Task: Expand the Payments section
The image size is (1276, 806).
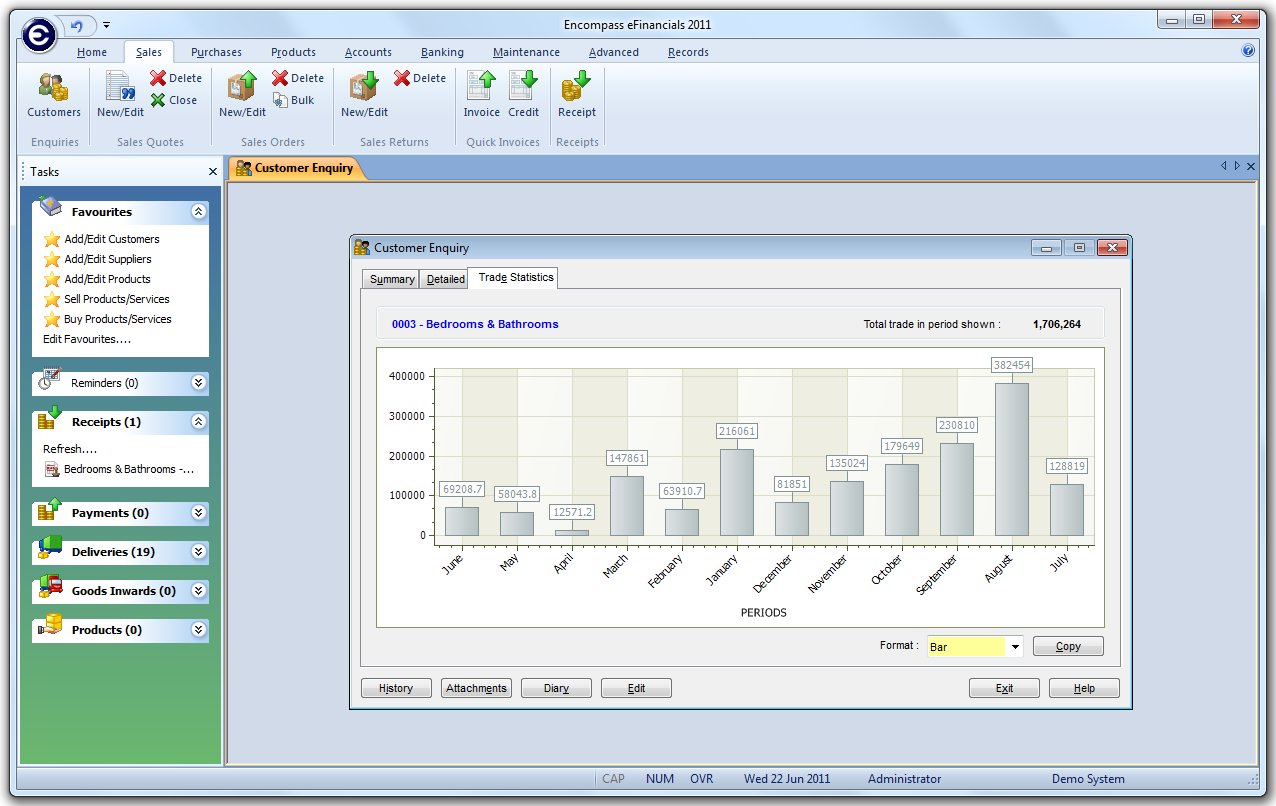Action: point(198,513)
